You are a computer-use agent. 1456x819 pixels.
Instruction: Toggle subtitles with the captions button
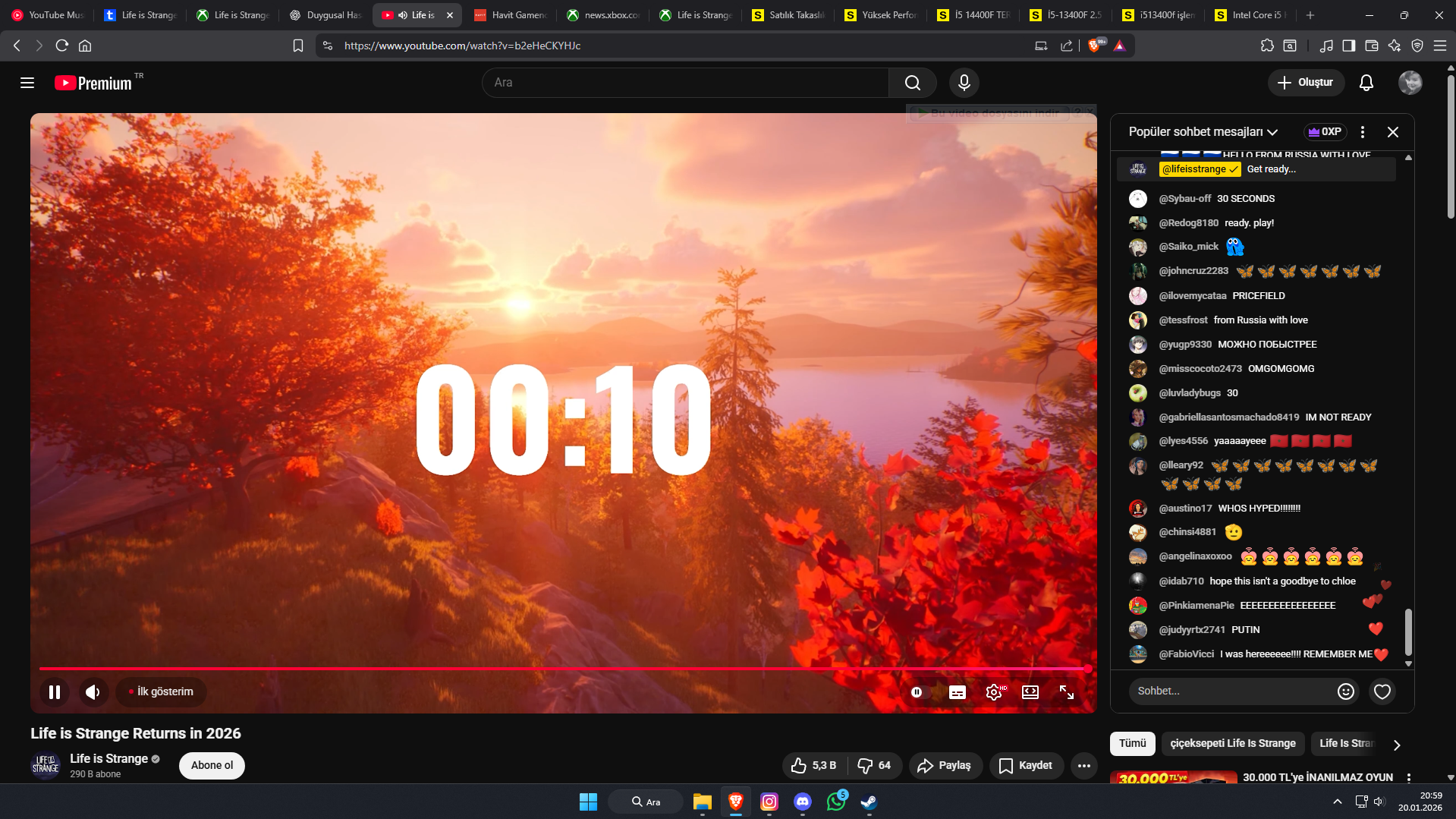coord(958,692)
